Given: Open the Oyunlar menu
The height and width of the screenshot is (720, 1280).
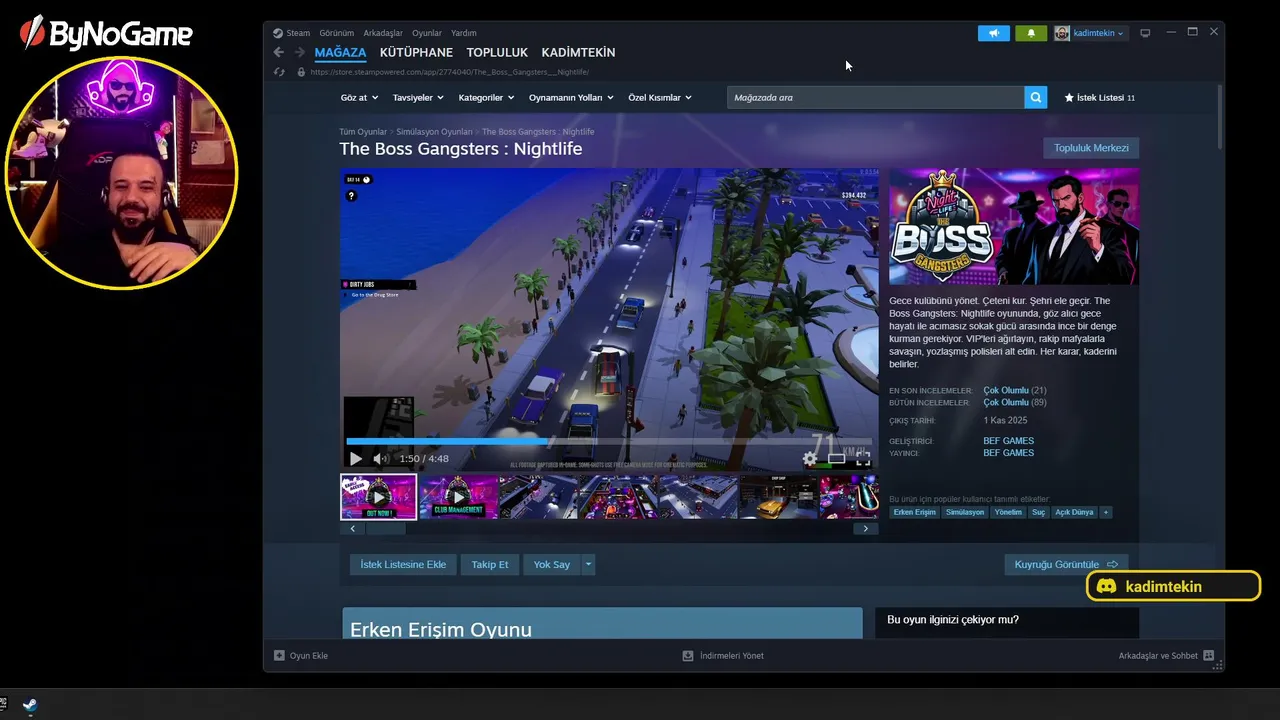Looking at the screenshot, I should click(x=427, y=33).
